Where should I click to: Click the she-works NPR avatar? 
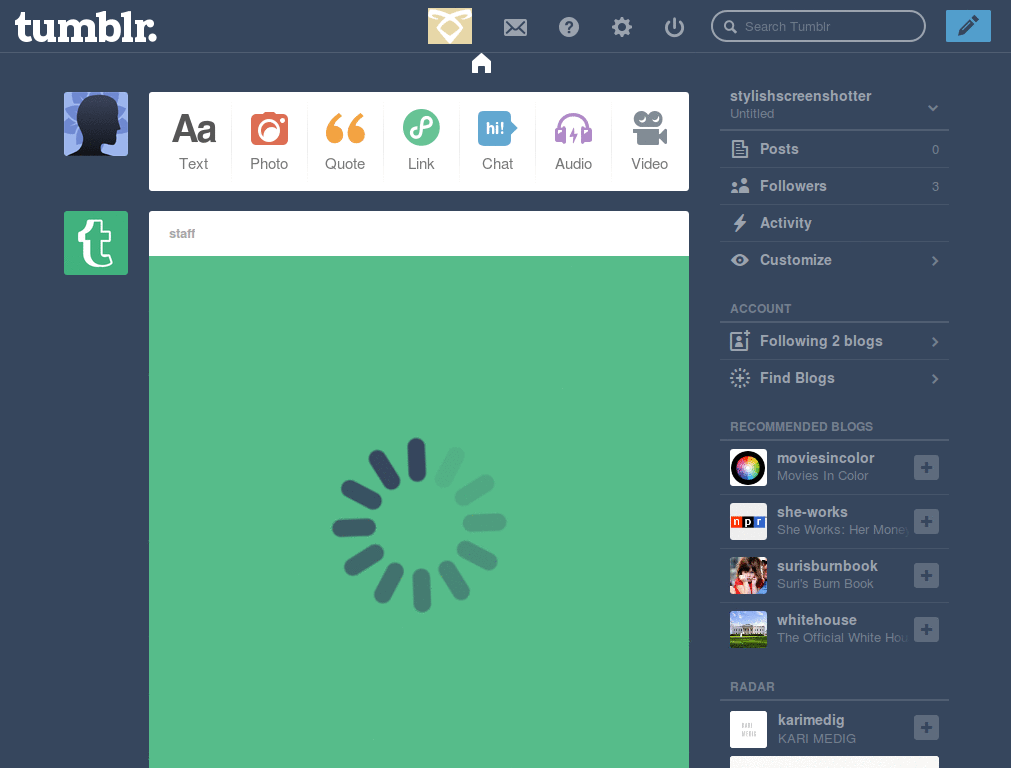coord(748,521)
